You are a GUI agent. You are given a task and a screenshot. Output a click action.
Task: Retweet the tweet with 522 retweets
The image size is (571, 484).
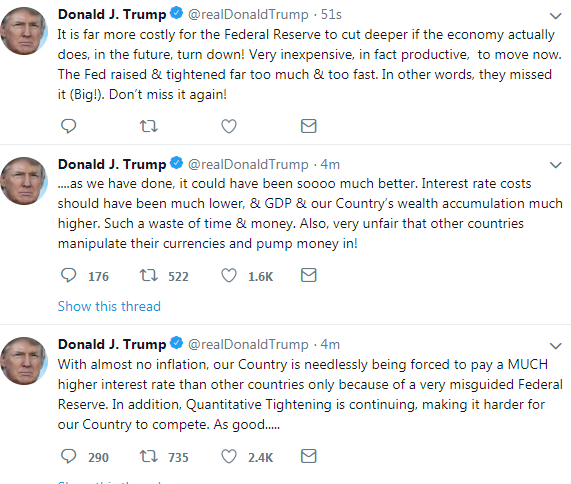click(149, 275)
